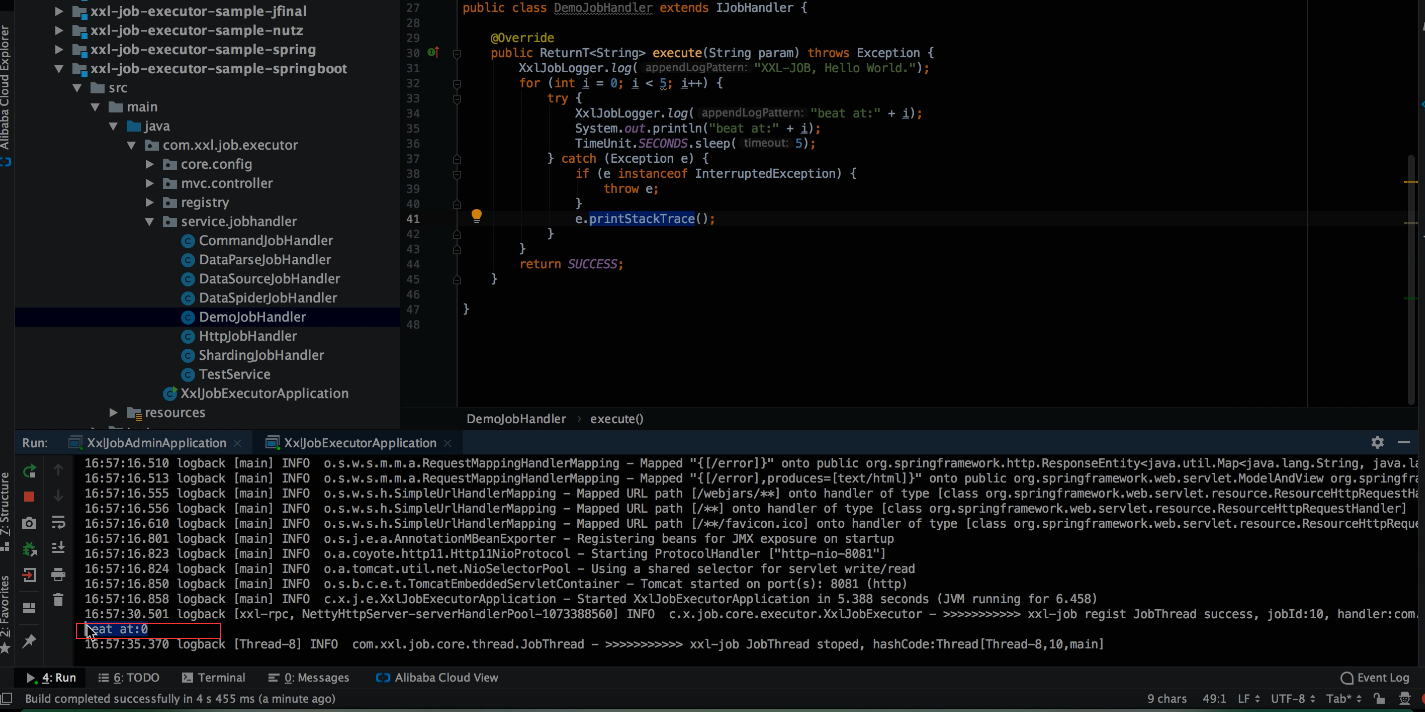Open Run panel settings gear
This screenshot has width=1425, height=712.
tap(1377, 442)
